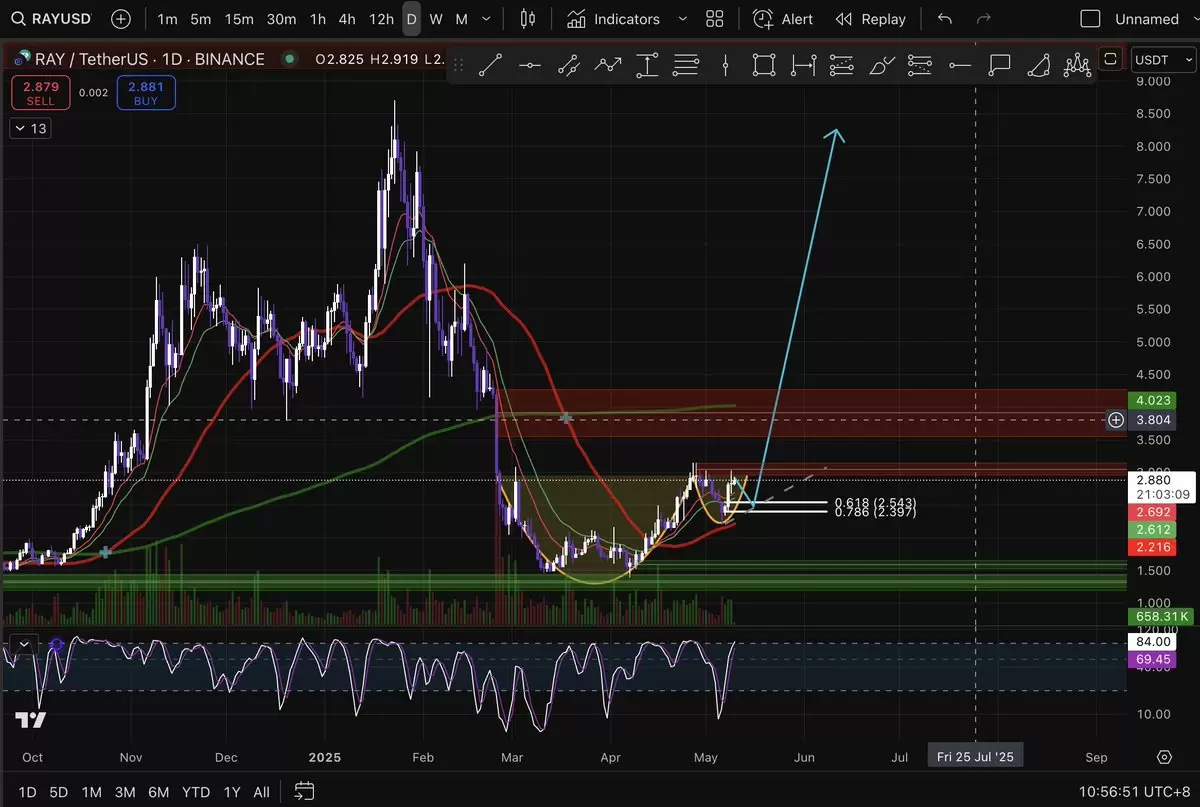Select the 30m timeframe
Image resolution: width=1200 pixels, height=807 pixels.
pos(281,19)
